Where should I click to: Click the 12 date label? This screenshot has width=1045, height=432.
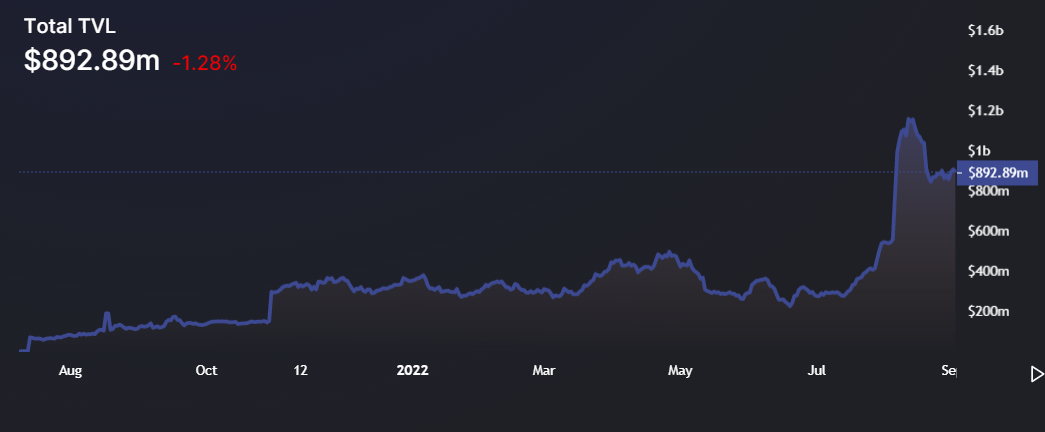point(301,371)
